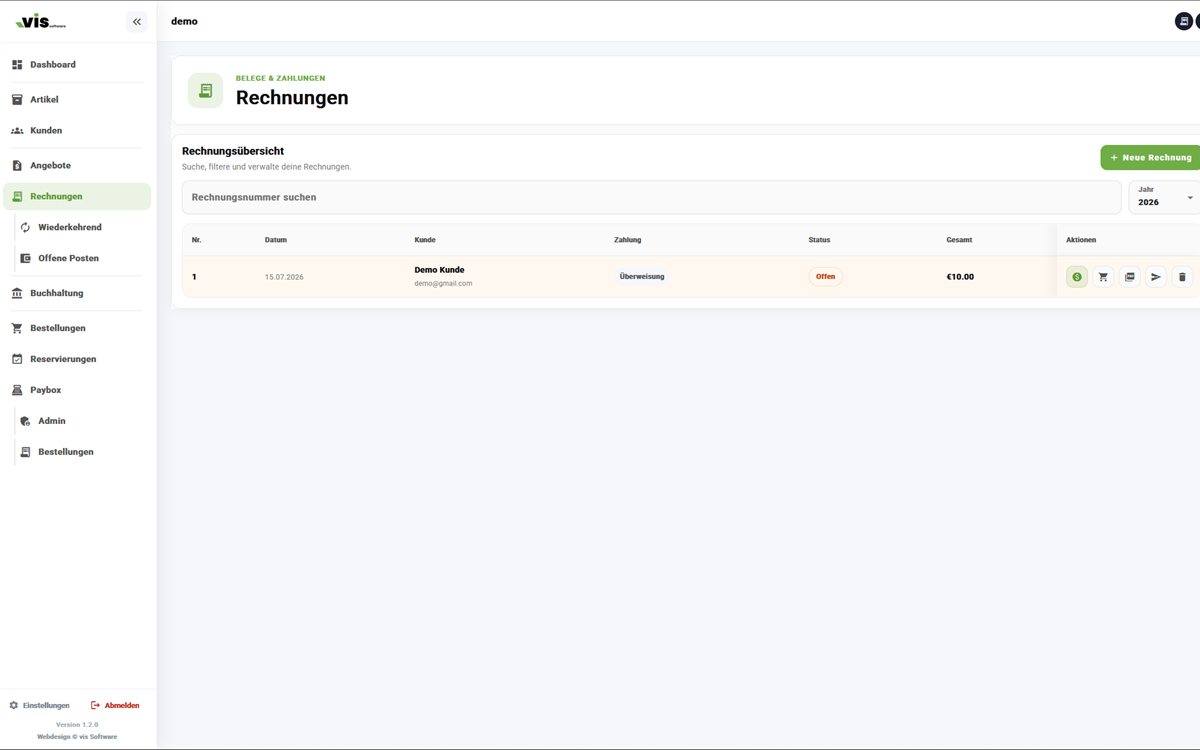Open Wiederkehrend recurring invoices
The height and width of the screenshot is (750, 1200).
point(82,228)
